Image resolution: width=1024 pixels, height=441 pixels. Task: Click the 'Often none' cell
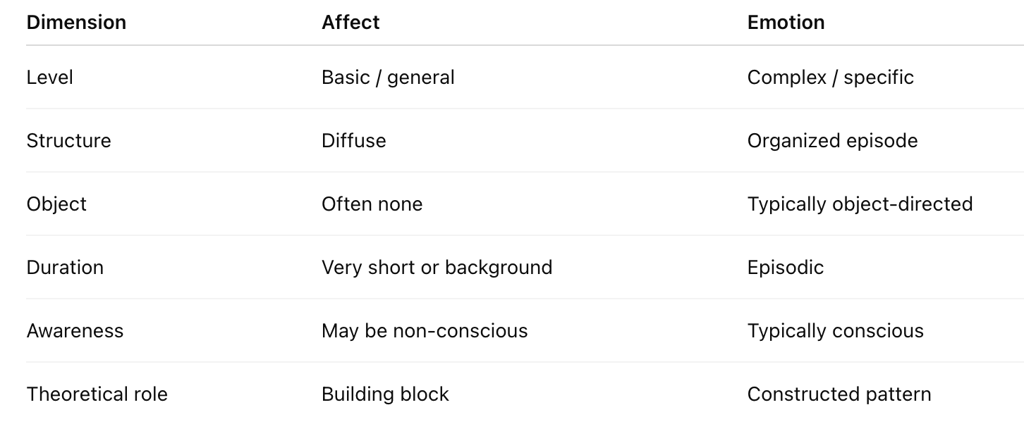pyautogui.click(x=372, y=204)
